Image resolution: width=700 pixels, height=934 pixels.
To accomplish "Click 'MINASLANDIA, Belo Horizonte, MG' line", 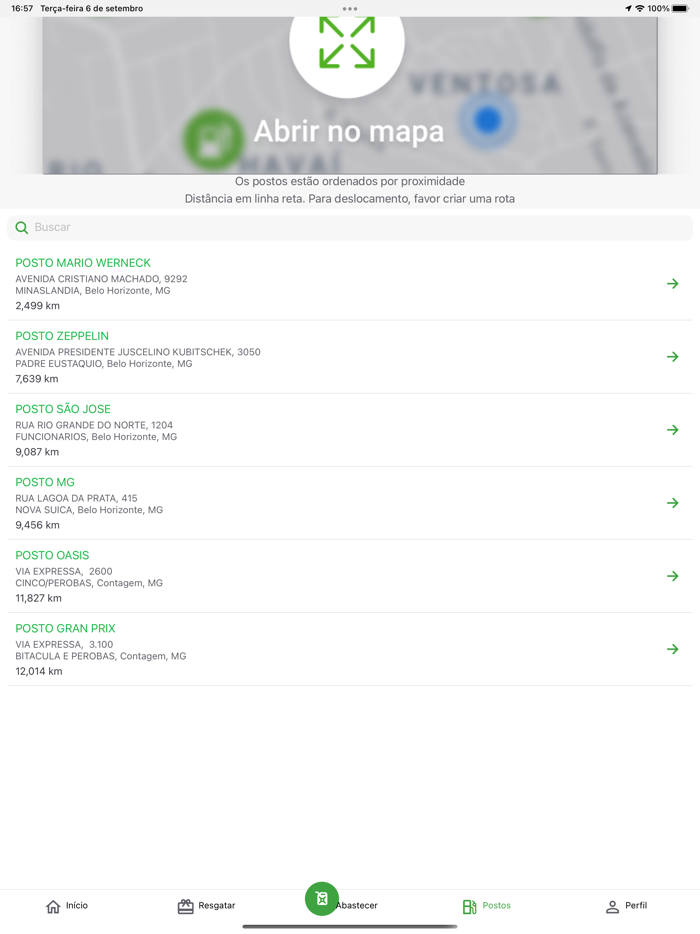I will point(93,291).
